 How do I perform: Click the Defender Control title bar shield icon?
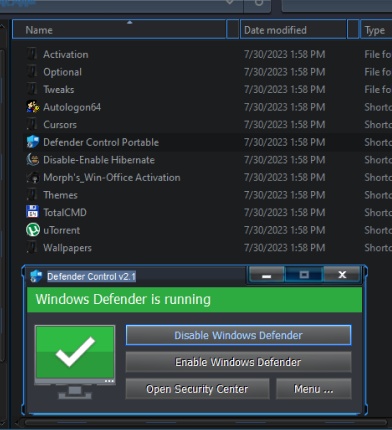pyautogui.click(x=36, y=276)
